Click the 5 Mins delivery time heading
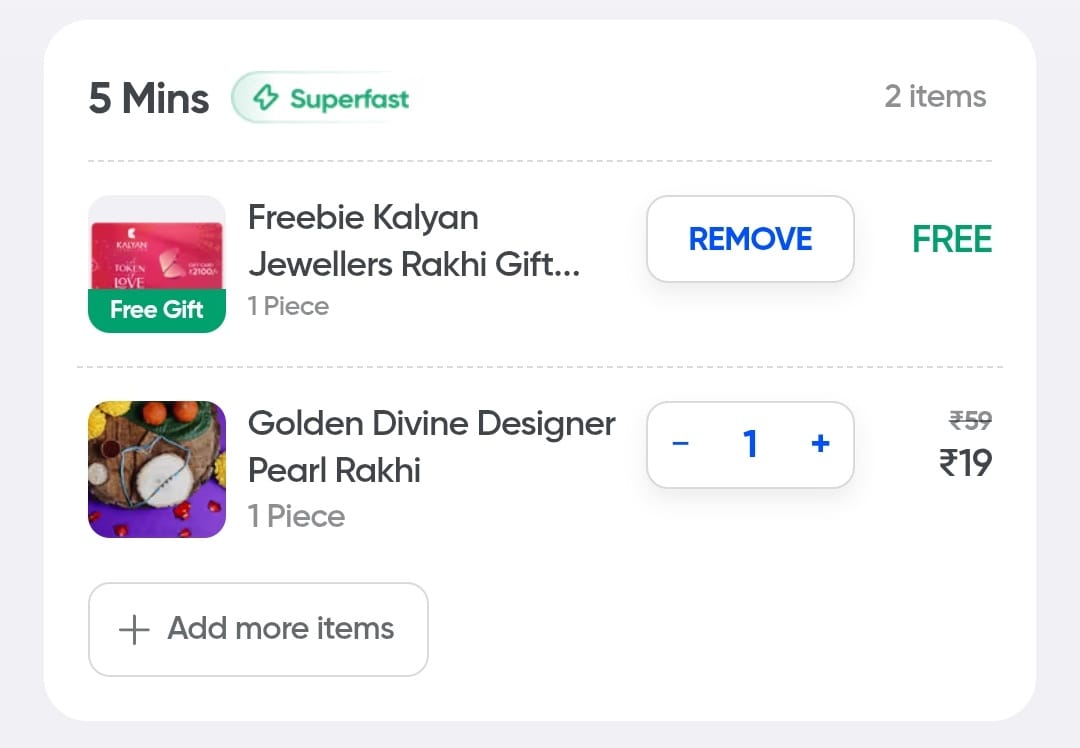 [149, 99]
